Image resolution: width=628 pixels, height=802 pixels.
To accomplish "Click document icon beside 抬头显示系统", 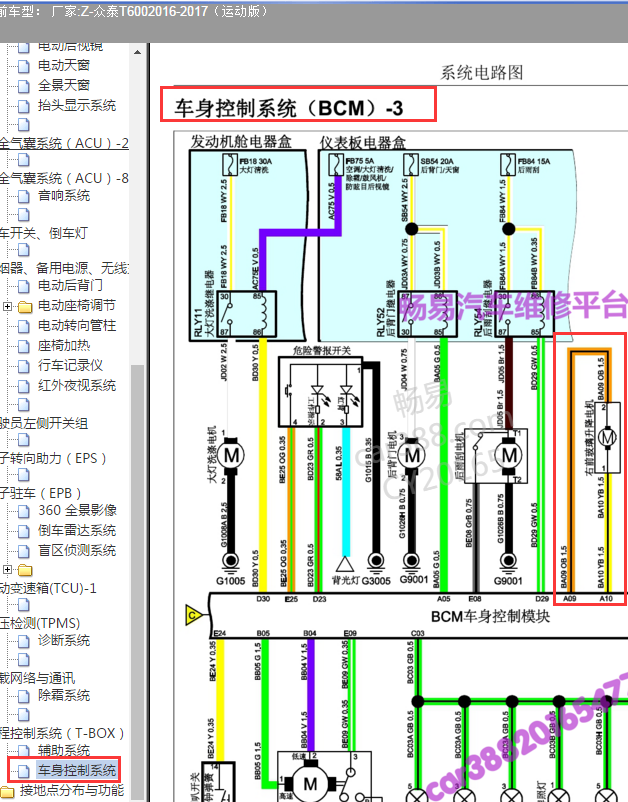I will 24,106.
